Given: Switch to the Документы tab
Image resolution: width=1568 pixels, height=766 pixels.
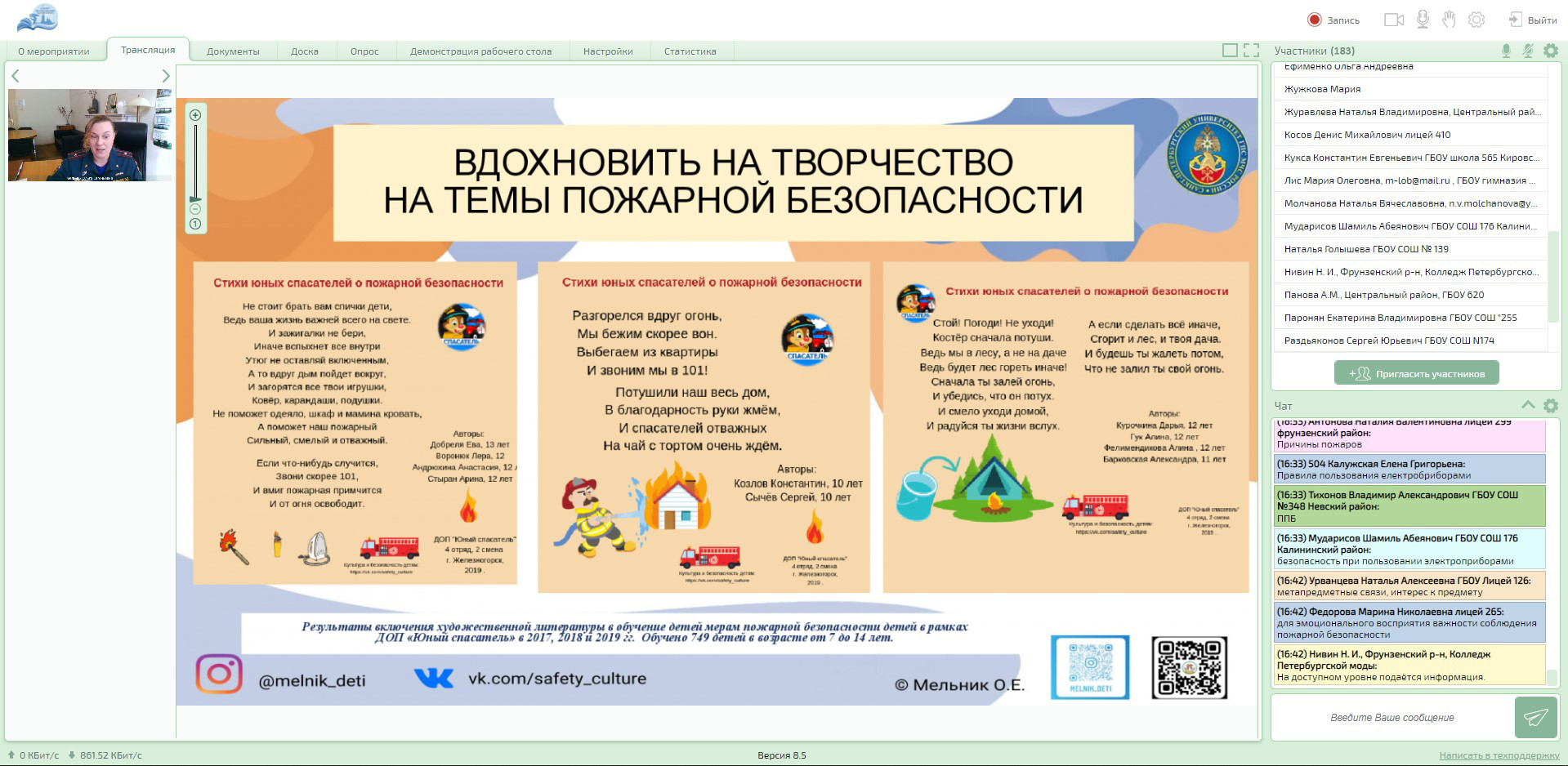Looking at the screenshot, I should click(233, 51).
